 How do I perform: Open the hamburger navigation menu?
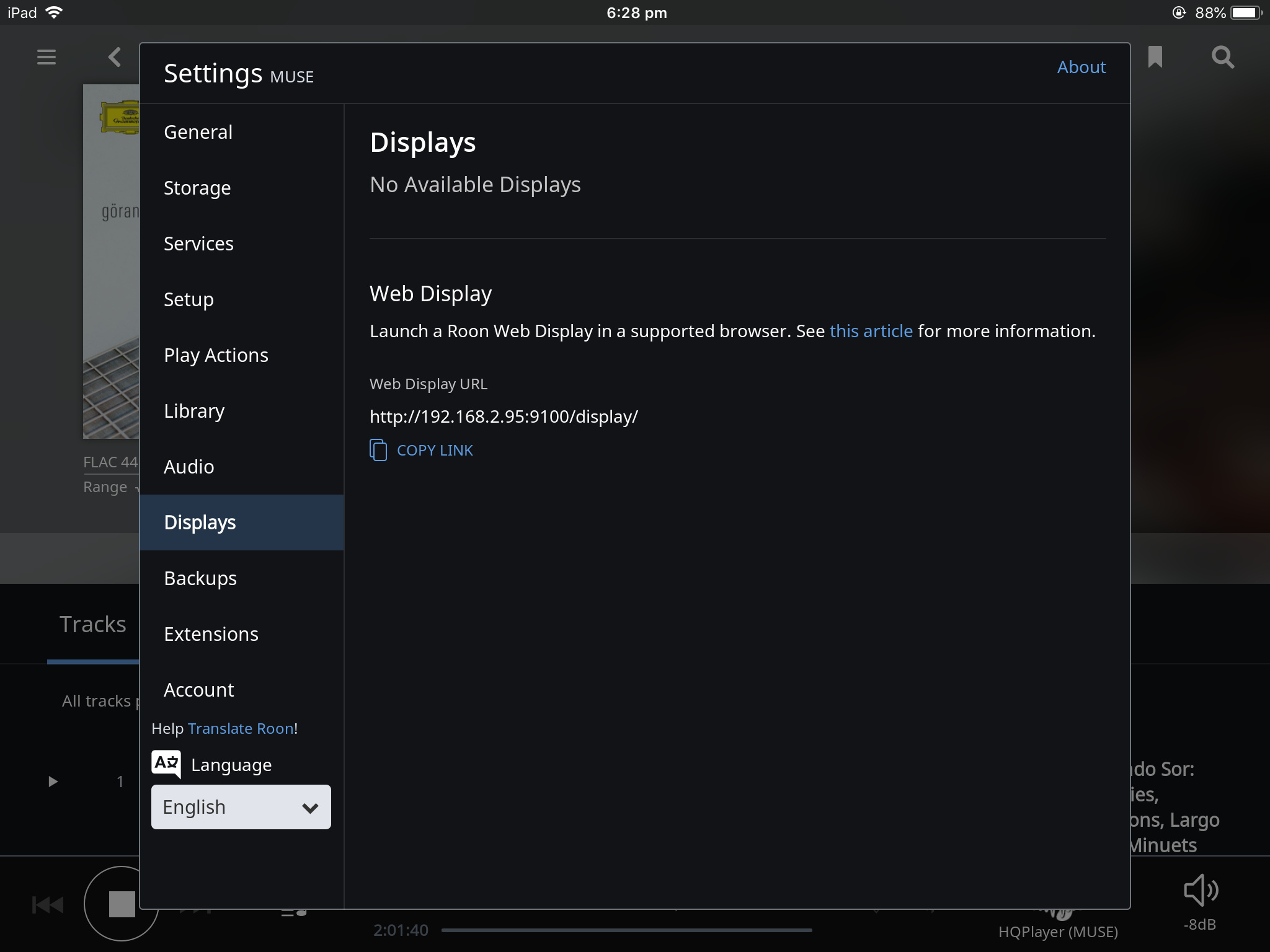[45, 57]
